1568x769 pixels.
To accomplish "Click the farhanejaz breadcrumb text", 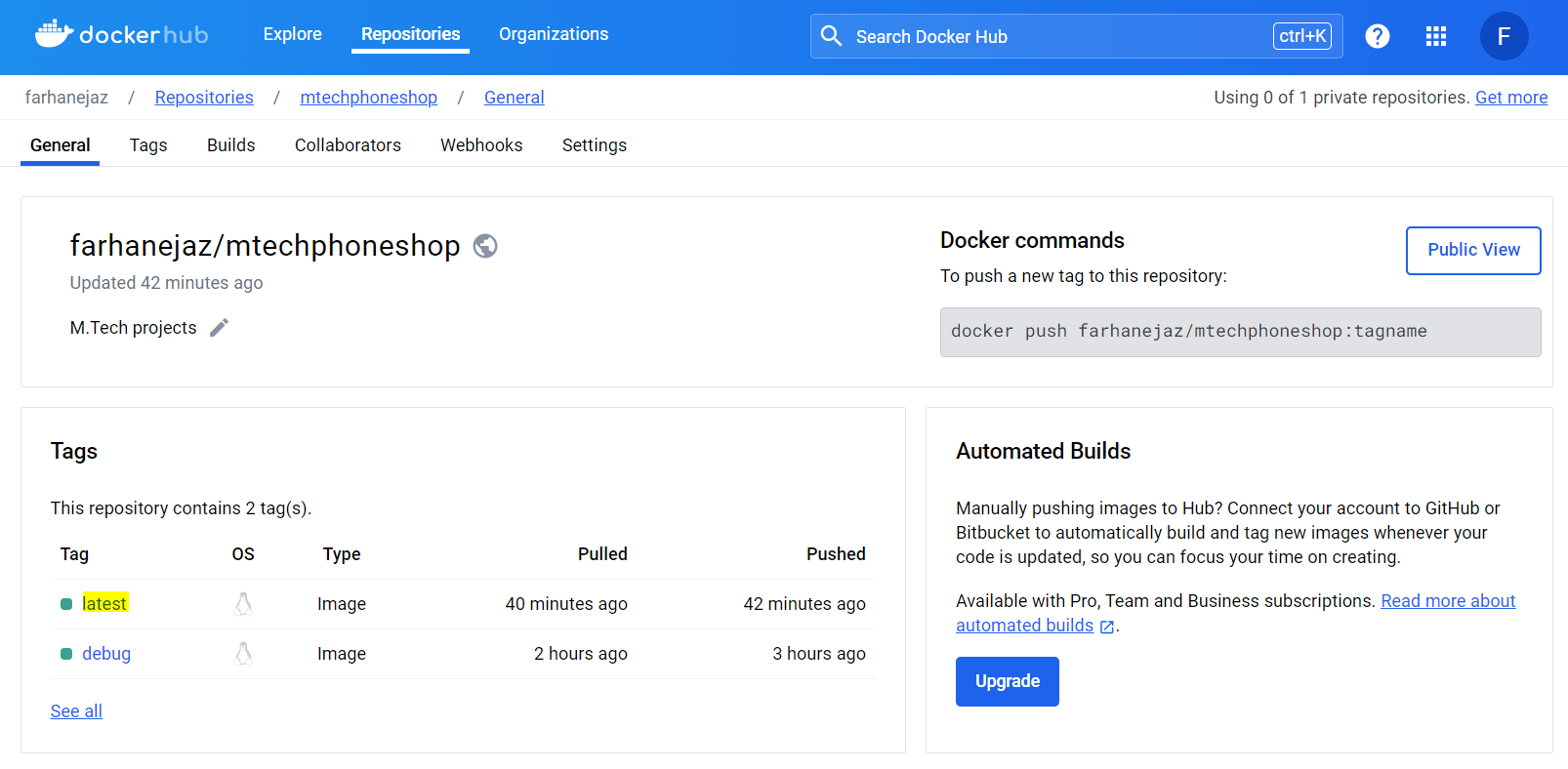I will point(66,98).
